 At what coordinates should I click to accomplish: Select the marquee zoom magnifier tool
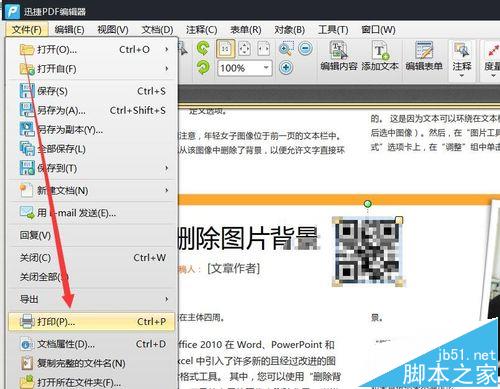point(286,49)
